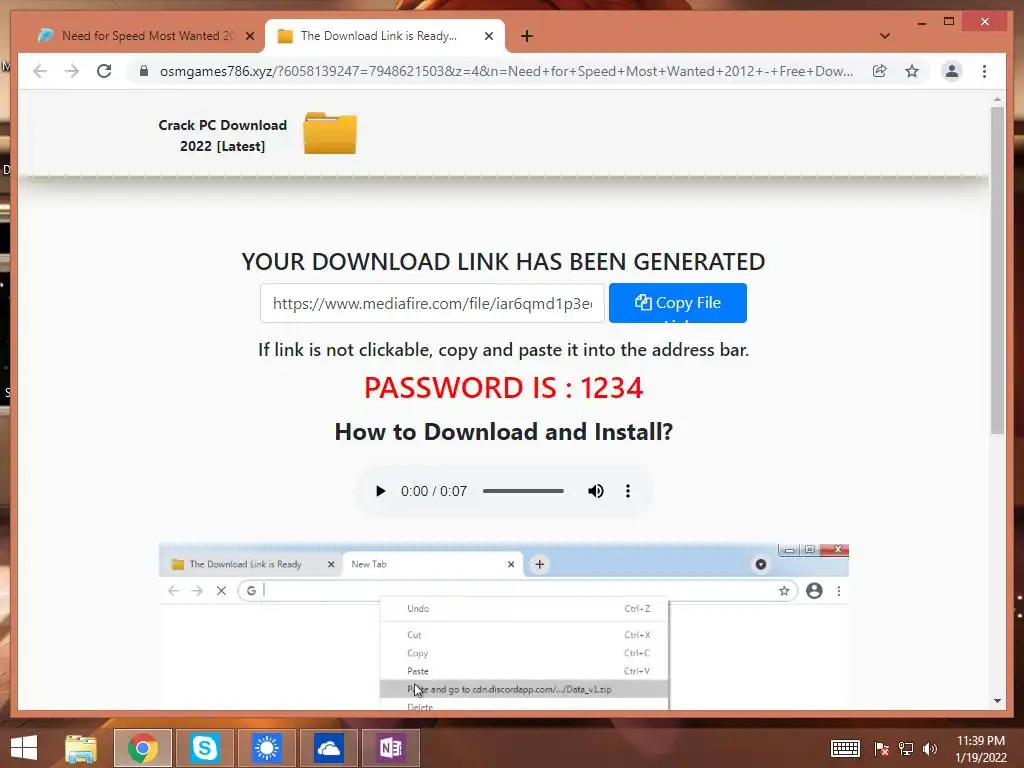This screenshot has height=768, width=1024.
Task: Open Crack PC Download 2022 site title
Action: click(x=223, y=135)
